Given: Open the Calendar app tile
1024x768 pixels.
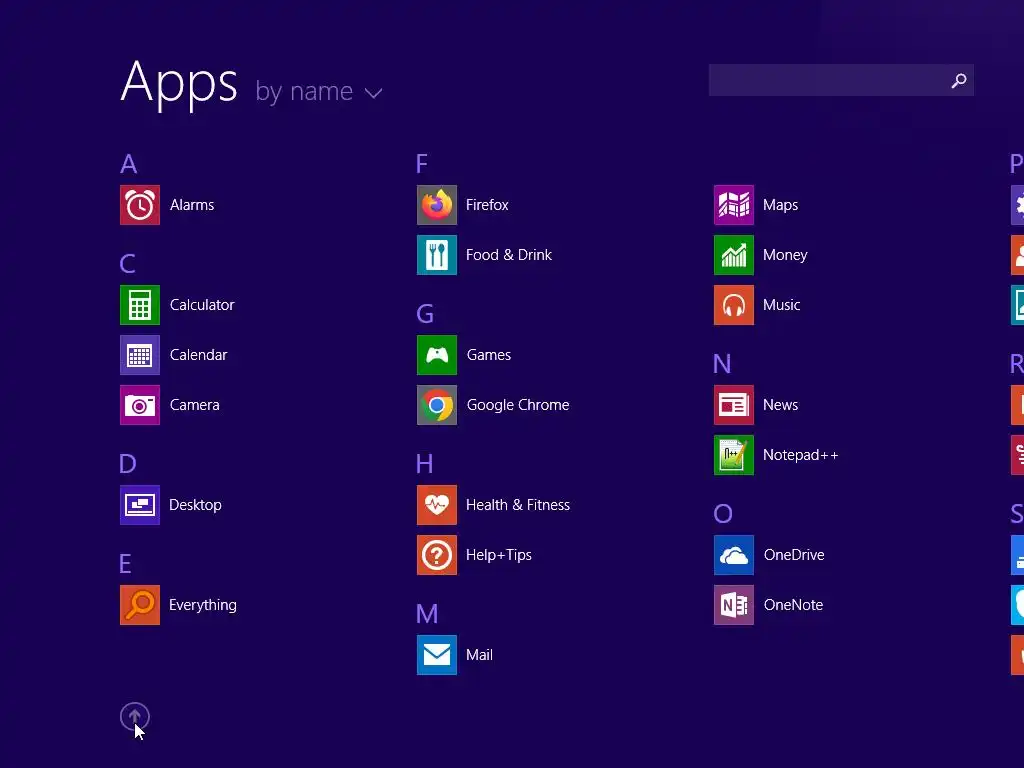Looking at the screenshot, I should tap(140, 355).
